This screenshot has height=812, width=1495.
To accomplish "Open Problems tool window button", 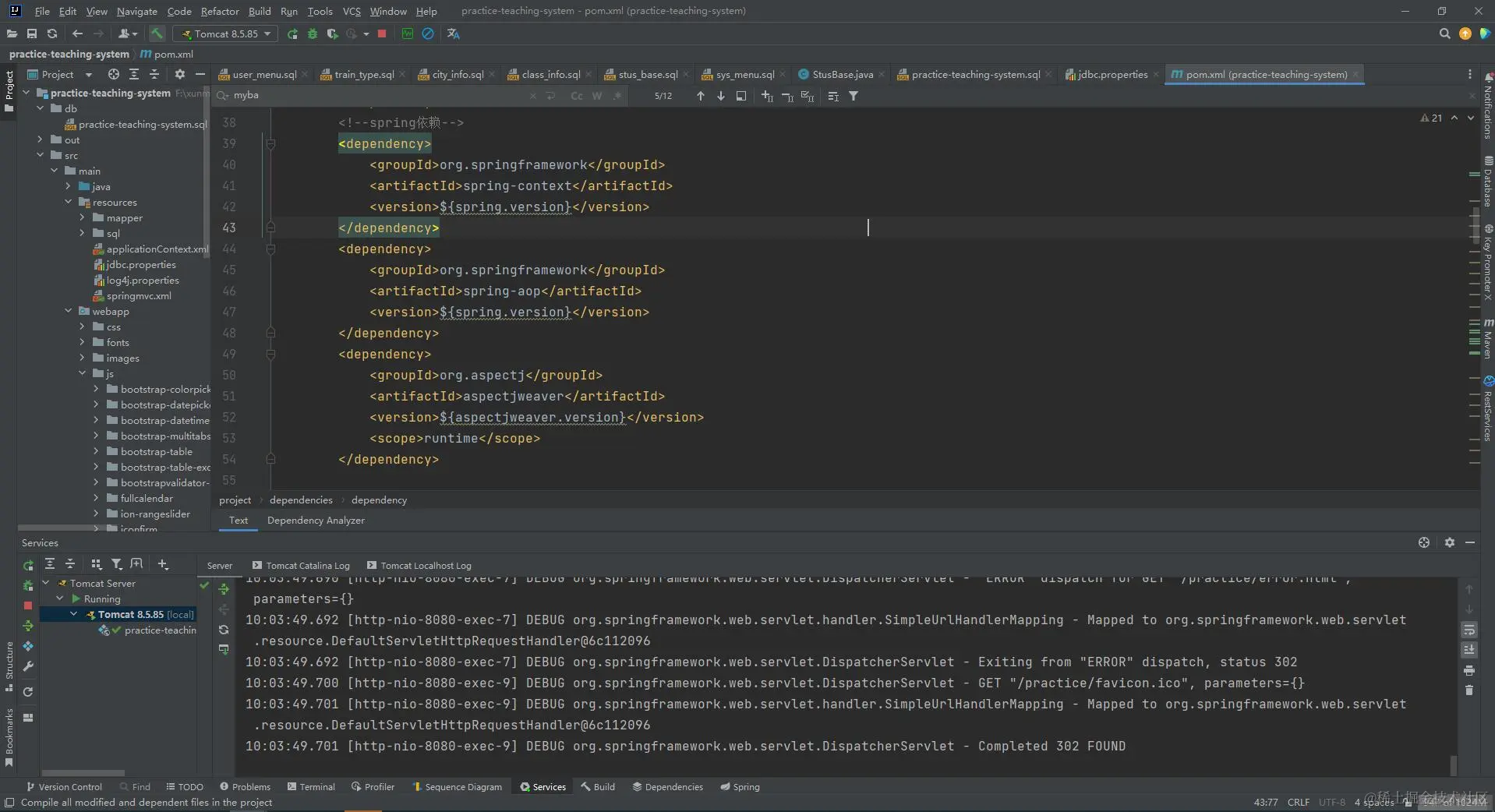I will pos(245,786).
